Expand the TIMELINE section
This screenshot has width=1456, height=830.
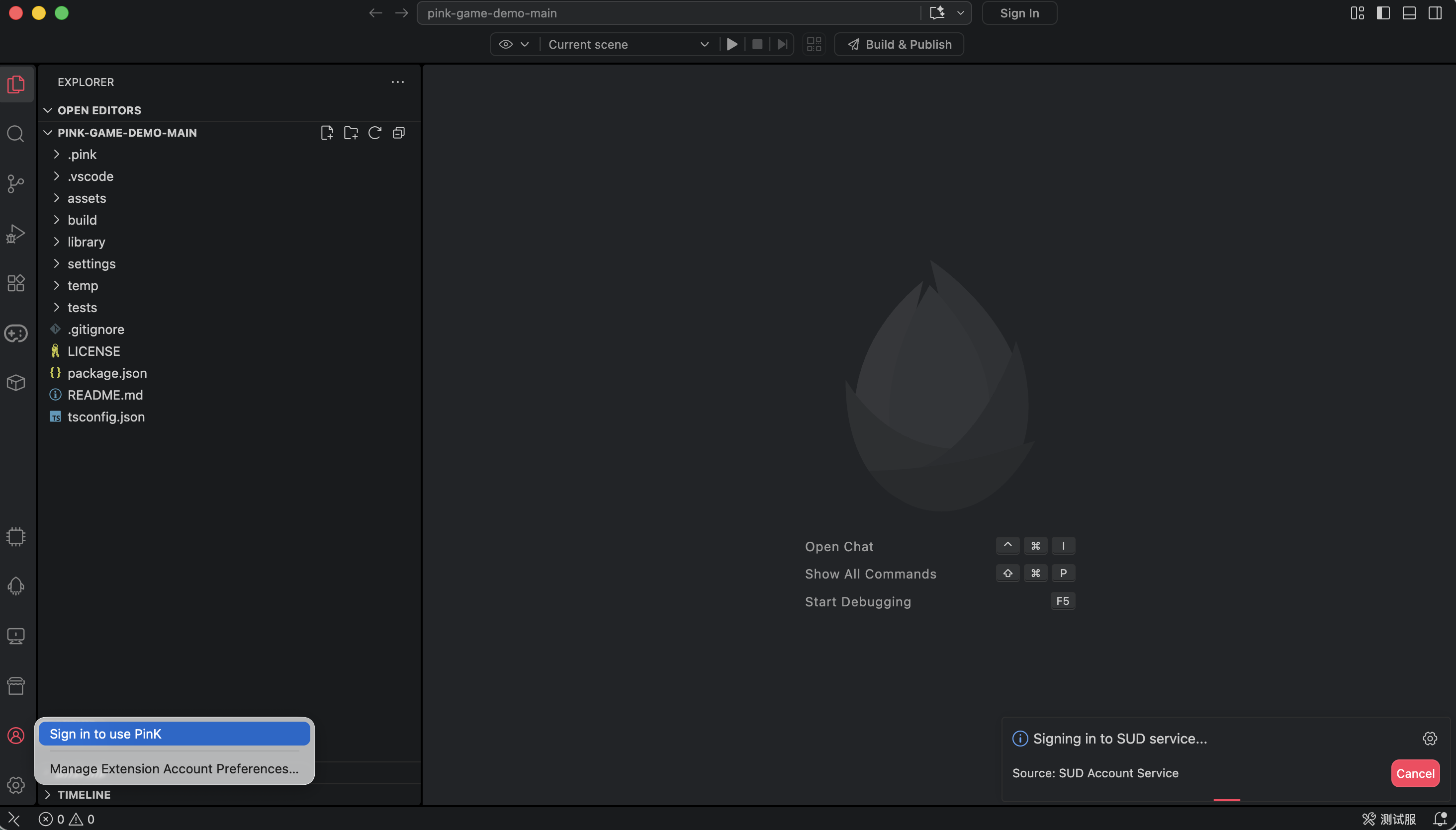point(229,795)
